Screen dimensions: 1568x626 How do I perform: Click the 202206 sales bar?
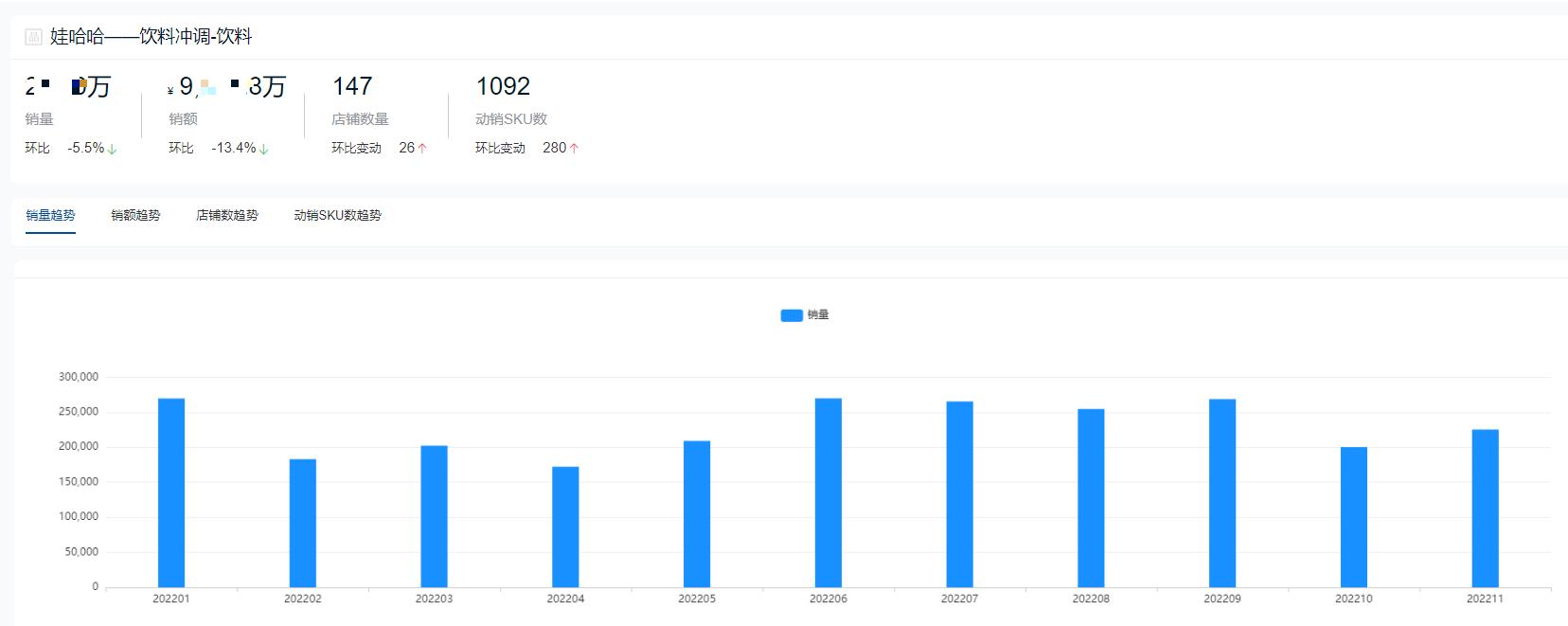829,492
